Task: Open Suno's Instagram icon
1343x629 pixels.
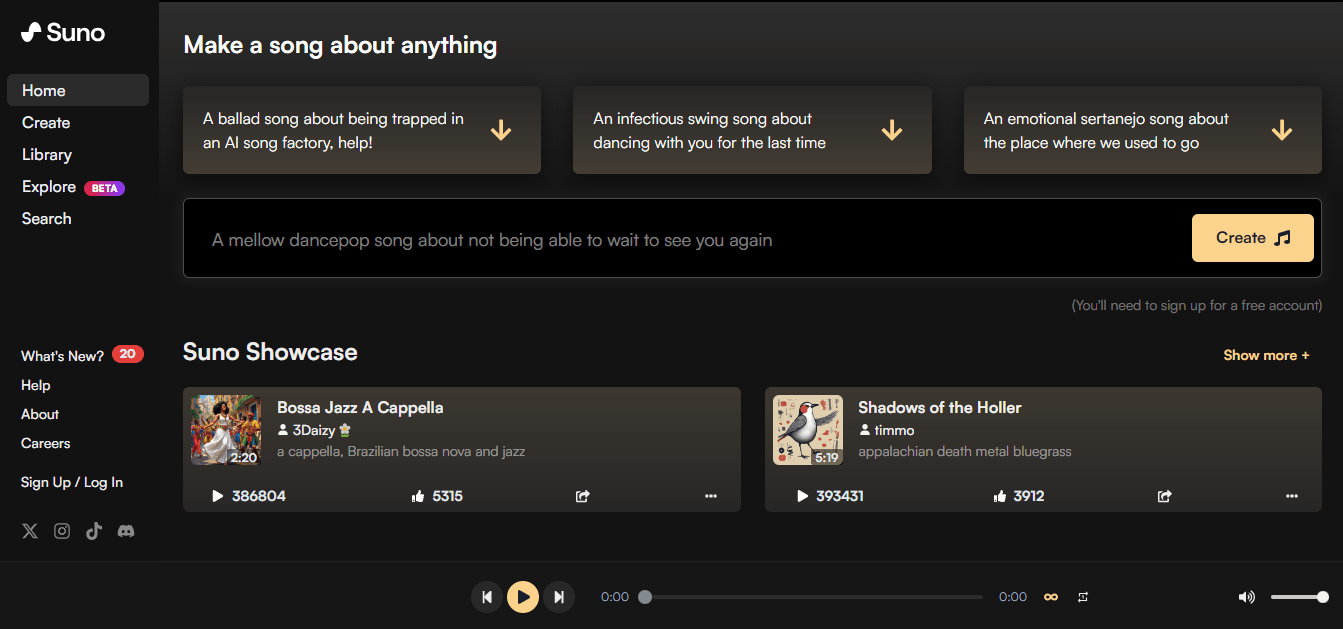Action: (62, 532)
